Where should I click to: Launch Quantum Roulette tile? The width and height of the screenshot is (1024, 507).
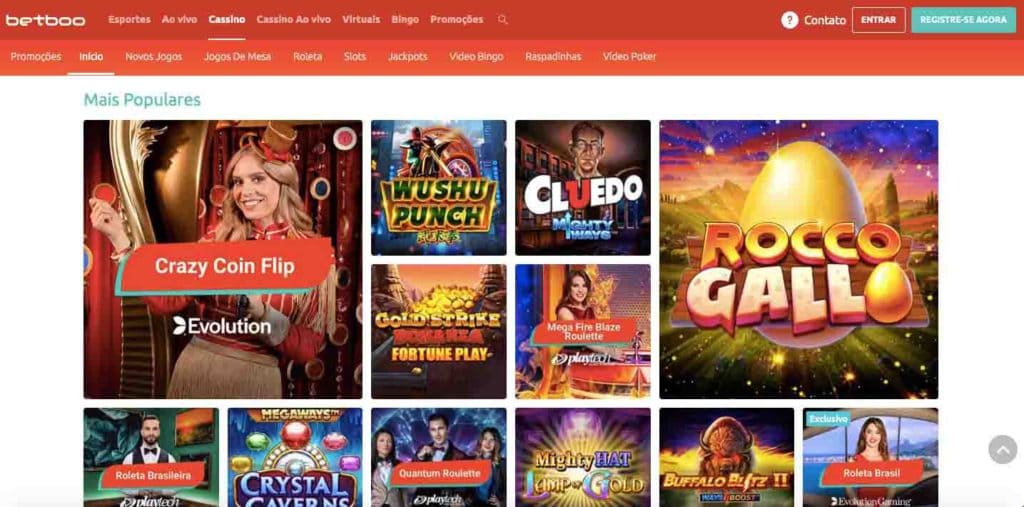coord(439,457)
